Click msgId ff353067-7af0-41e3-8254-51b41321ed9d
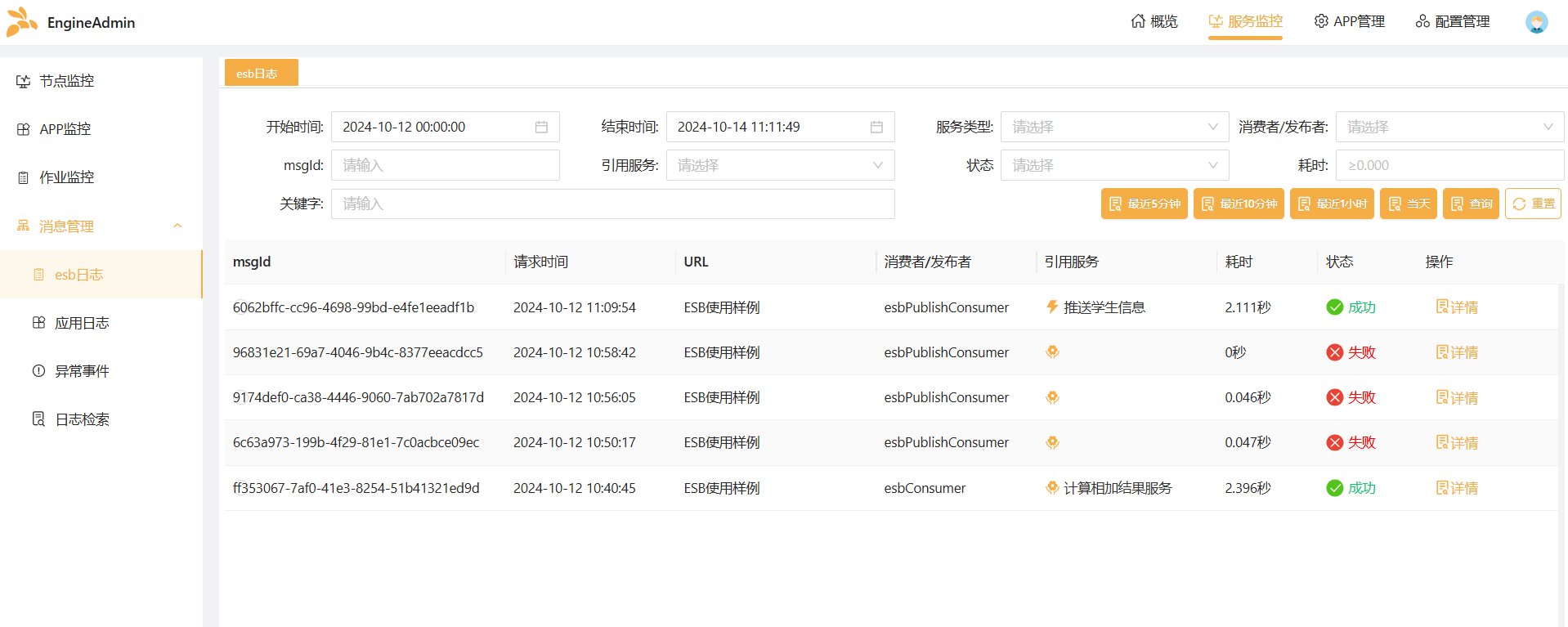The width and height of the screenshot is (1568, 627). pos(356,488)
